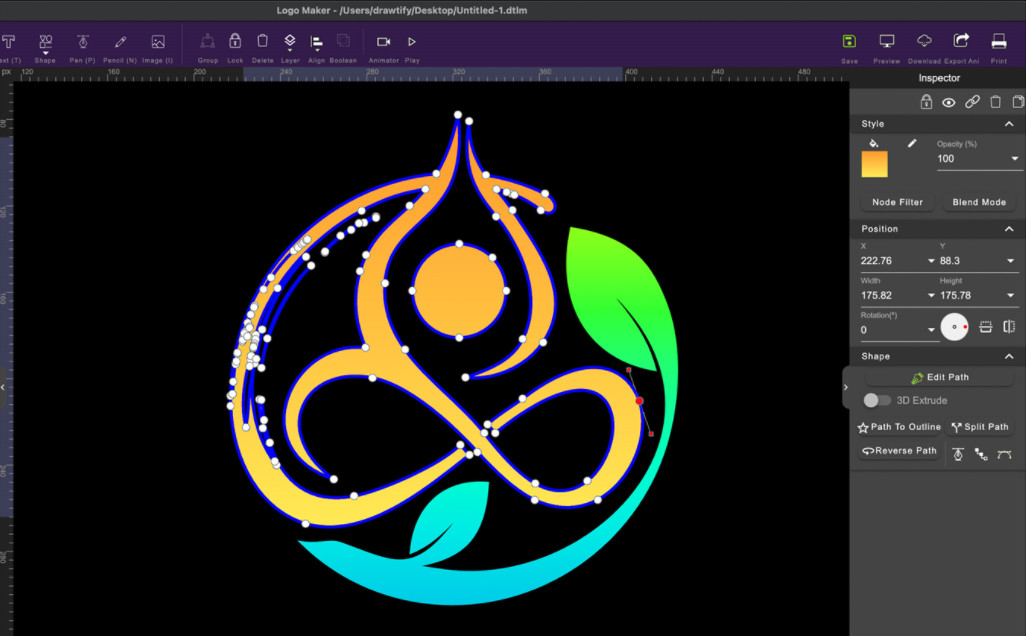Click the Download cloud icon

pos(924,41)
